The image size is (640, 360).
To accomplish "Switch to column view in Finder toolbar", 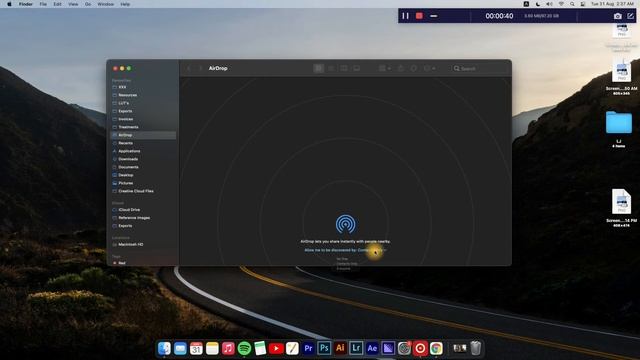I will pyautogui.click(x=344, y=68).
